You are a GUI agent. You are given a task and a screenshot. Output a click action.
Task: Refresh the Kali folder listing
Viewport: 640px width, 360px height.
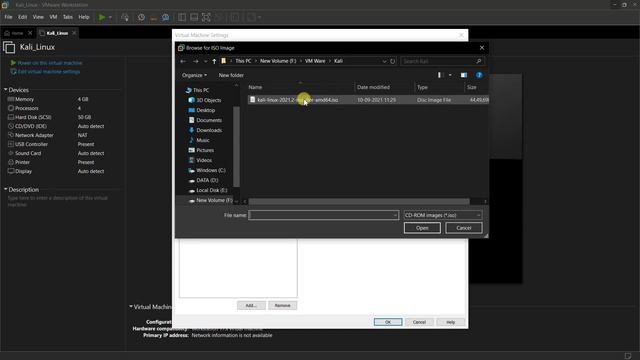click(393, 61)
